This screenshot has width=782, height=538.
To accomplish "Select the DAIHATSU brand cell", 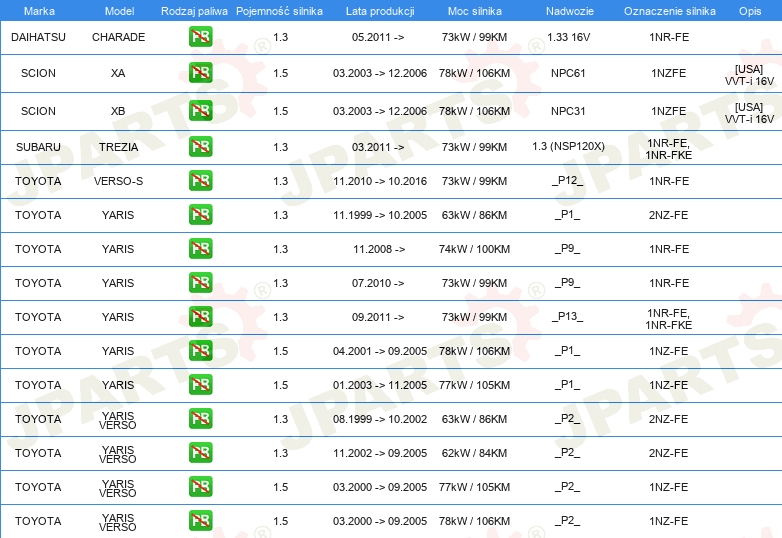I will pos(38,37).
